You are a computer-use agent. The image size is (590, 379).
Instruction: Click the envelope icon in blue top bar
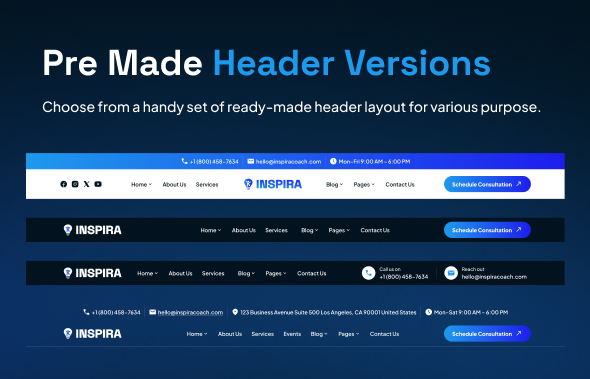point(251,161)
